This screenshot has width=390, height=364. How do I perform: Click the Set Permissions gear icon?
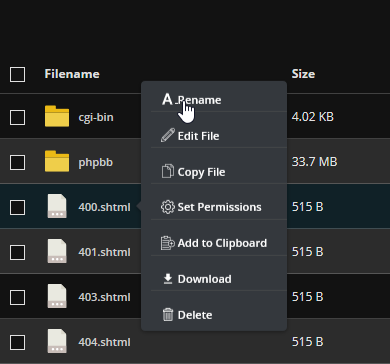coord(168,207)
